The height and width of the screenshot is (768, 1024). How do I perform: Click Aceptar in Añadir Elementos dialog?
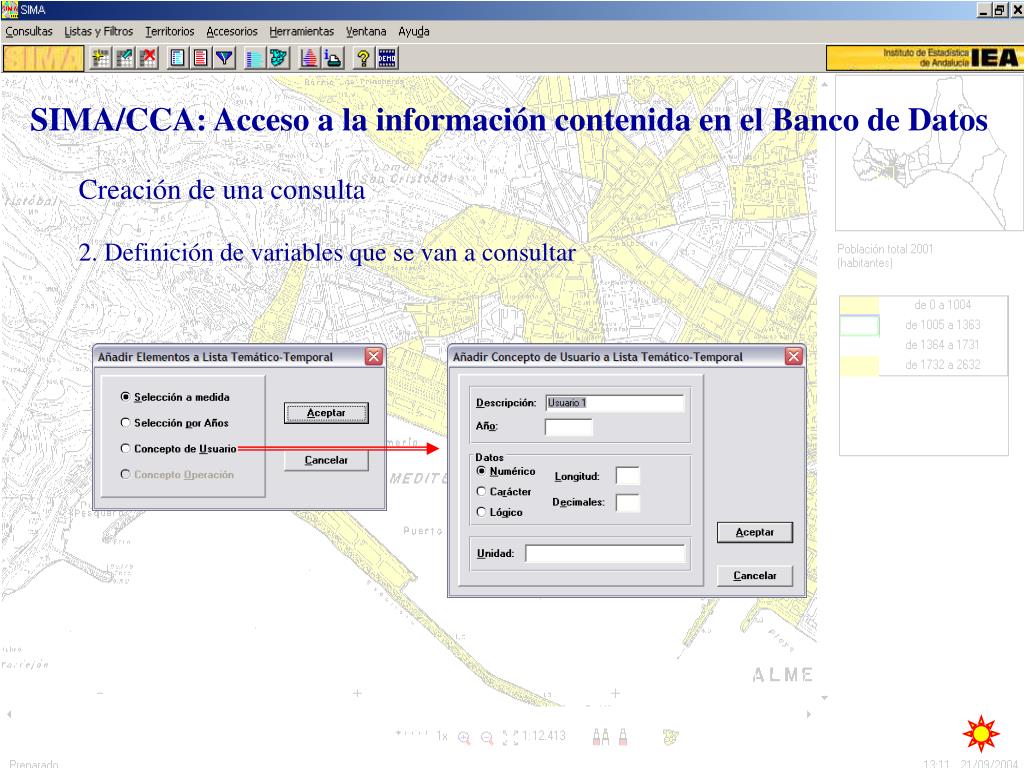326,413
